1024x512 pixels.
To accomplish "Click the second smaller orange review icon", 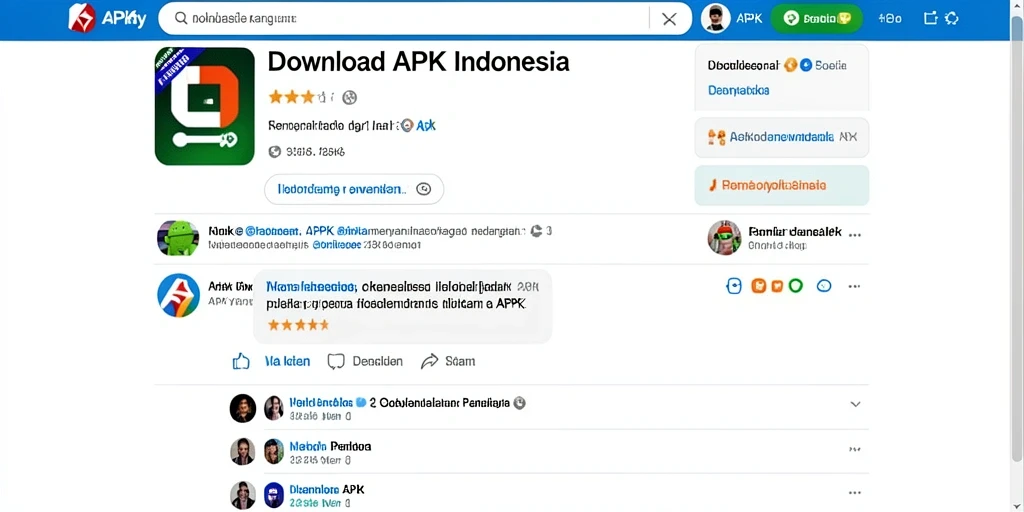I will pos(777,286).
